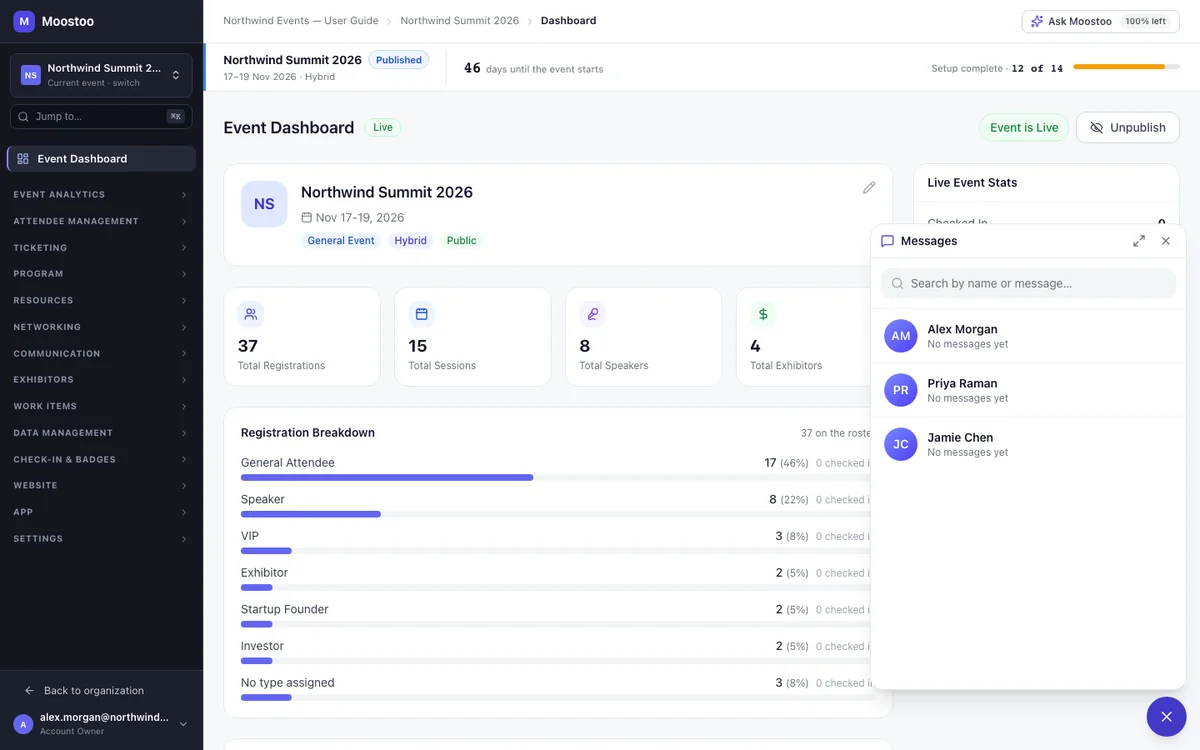
Task: Expand the Networking section
Action: pyautogui.click(x=101, y=327)
